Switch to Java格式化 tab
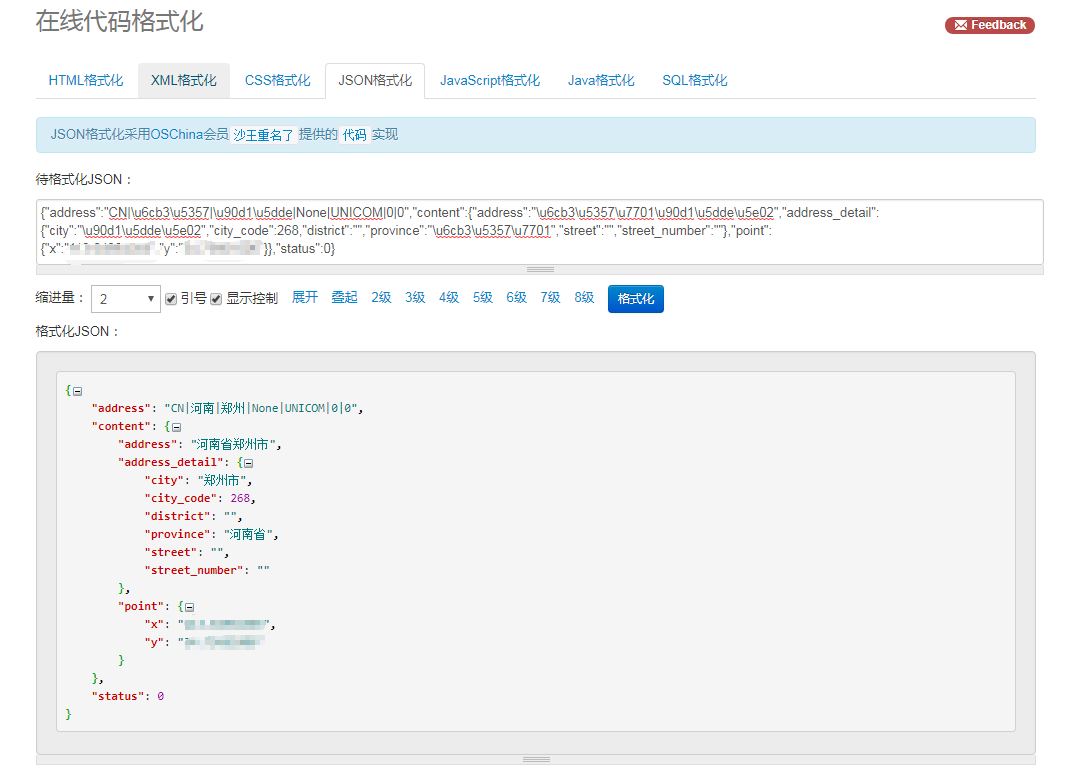The image size is (1088, 775). [601, 80]
